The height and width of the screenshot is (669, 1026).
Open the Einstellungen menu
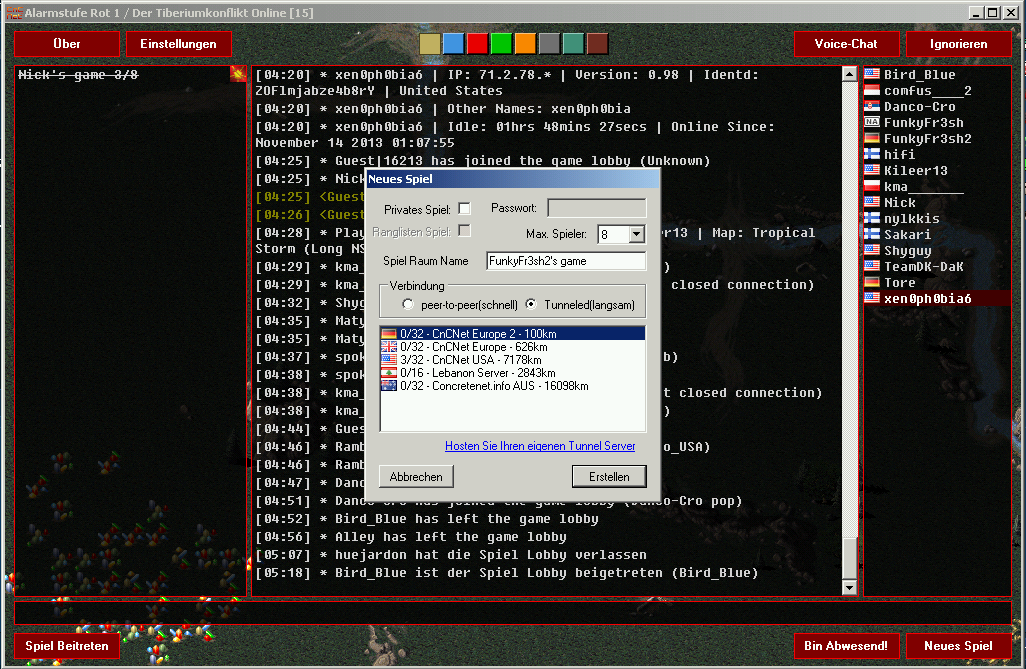point(178,44)
